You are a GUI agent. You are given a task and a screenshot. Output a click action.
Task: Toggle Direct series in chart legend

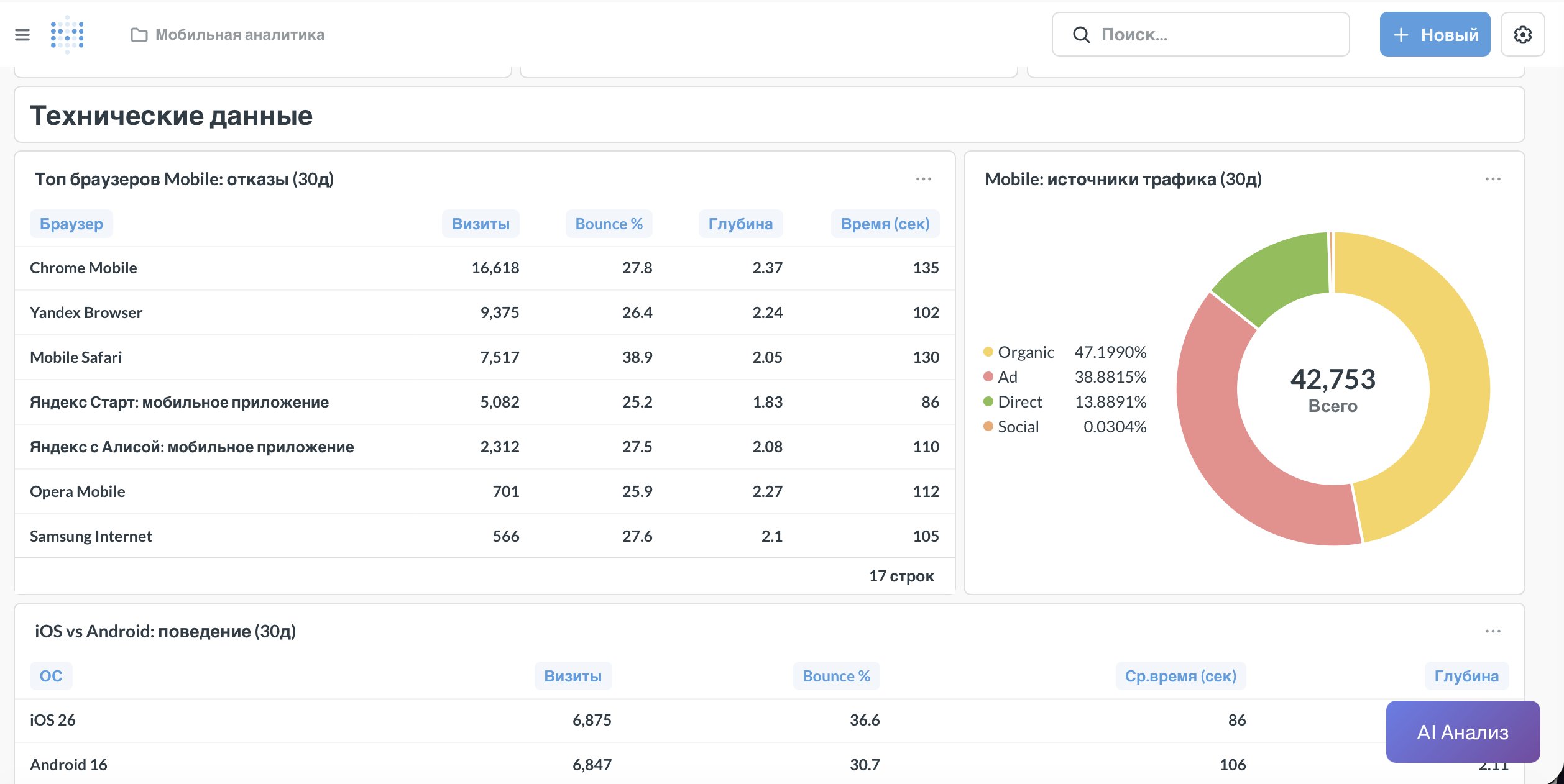click(x=1019, y=402)
